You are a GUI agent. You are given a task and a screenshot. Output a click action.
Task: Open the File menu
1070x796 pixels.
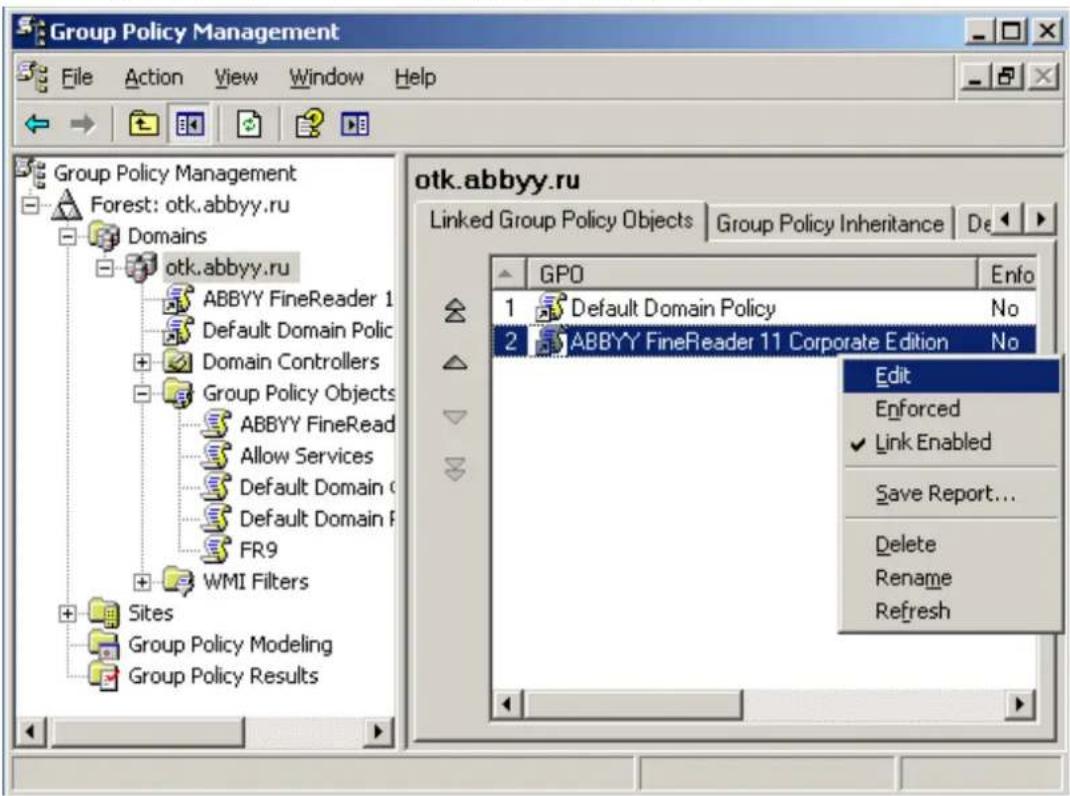click(x=76, y=77)
